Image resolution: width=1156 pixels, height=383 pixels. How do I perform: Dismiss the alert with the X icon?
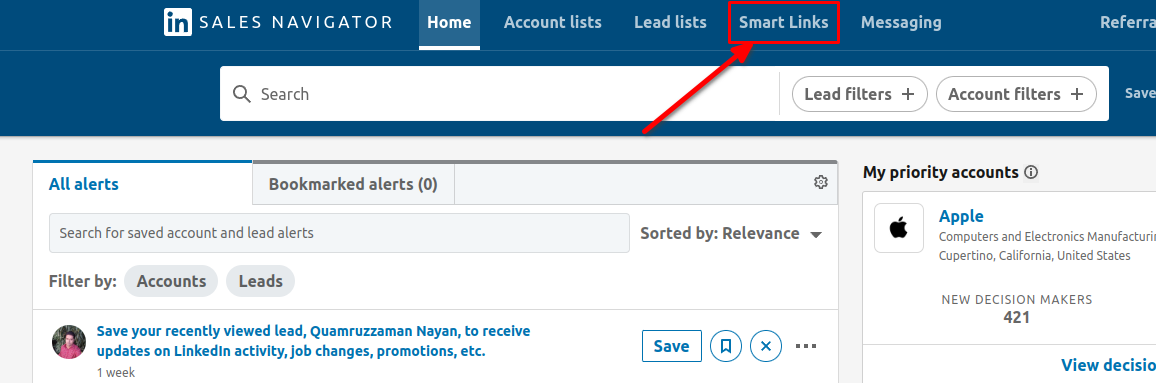pyautogui.click(x=766, y=346)
